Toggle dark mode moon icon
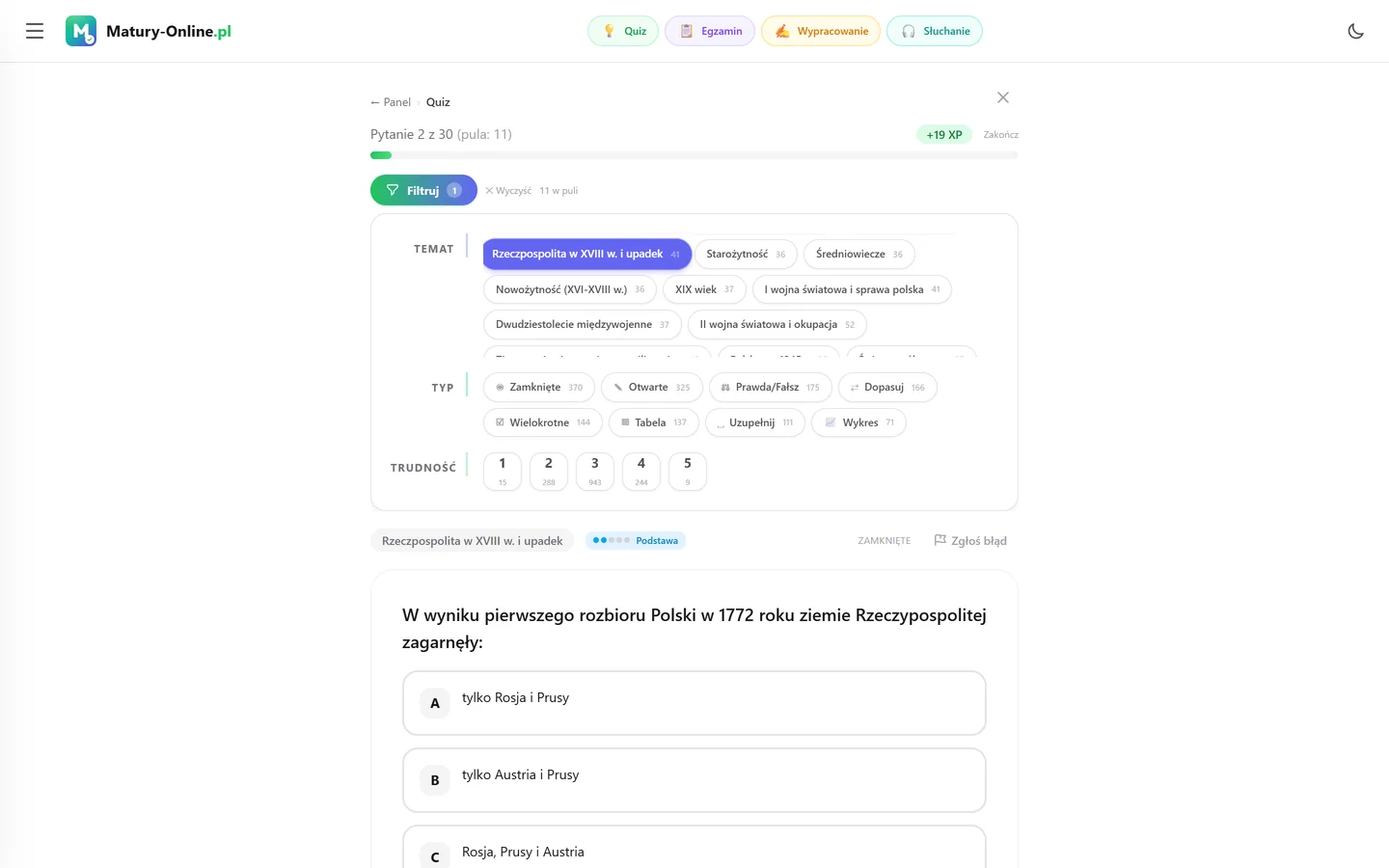The width and height of the screenshot is (1389, 868). pyautogui.click(x=1355, y=31)
